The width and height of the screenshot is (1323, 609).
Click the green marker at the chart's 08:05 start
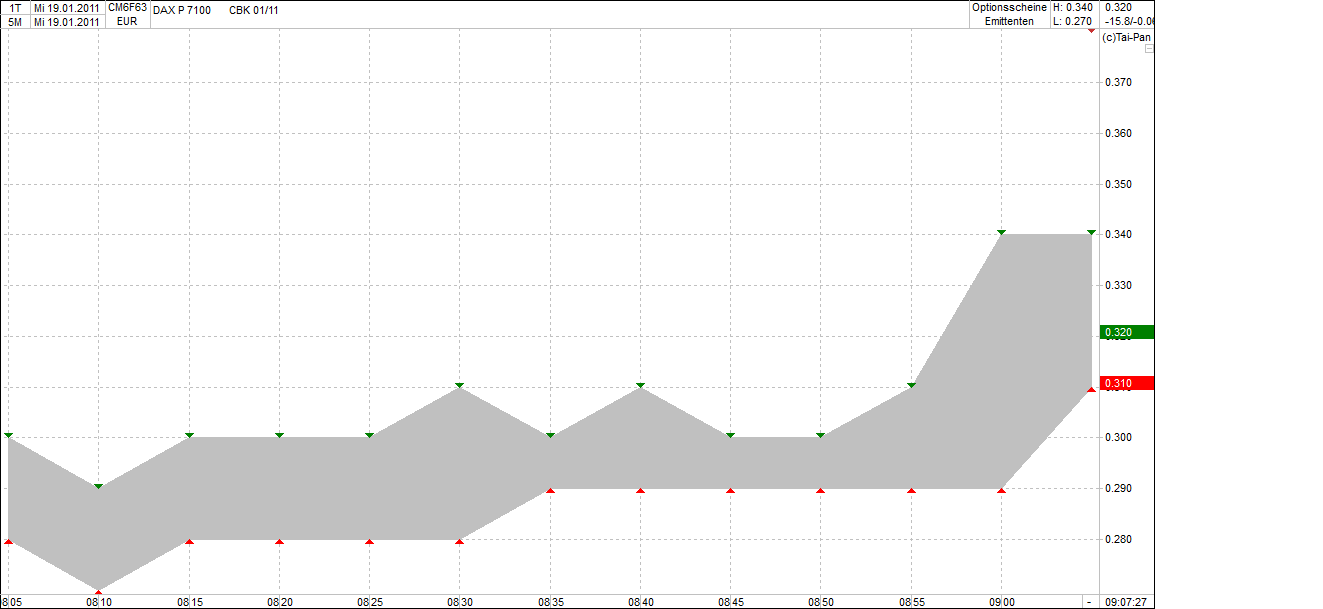pos(9,435)
